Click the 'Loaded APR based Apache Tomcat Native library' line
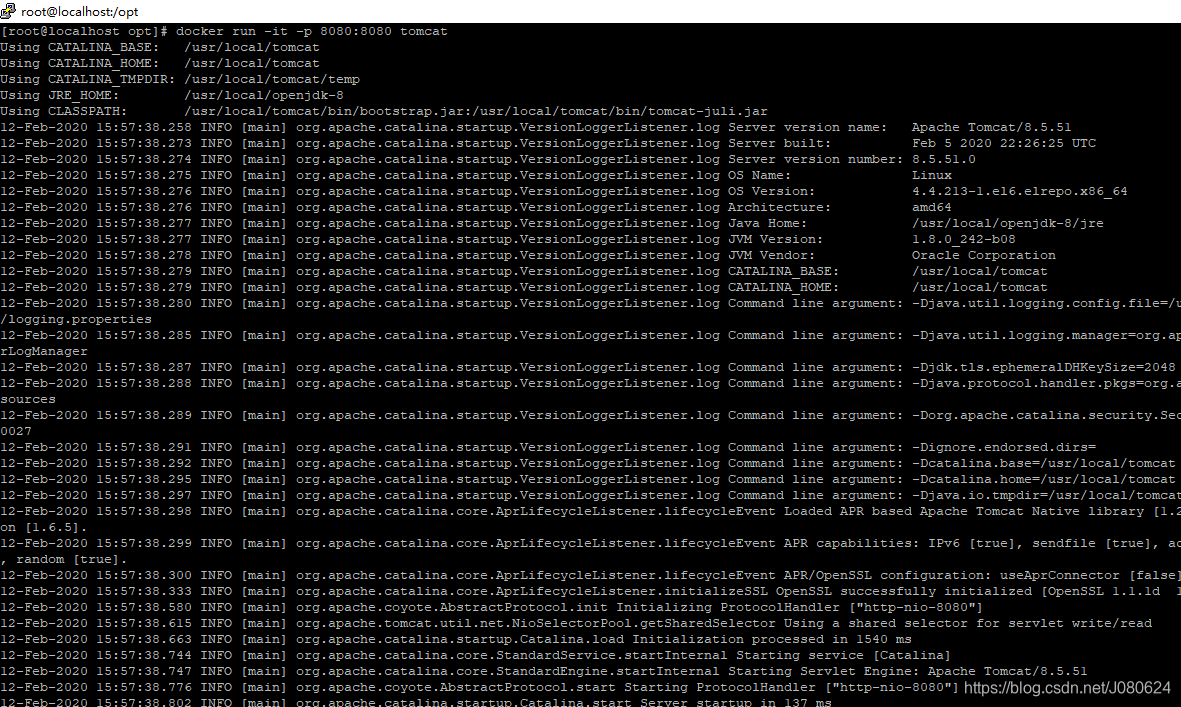Image resolution: width=1181 pixels, height=707 pixels. point(590,511)
